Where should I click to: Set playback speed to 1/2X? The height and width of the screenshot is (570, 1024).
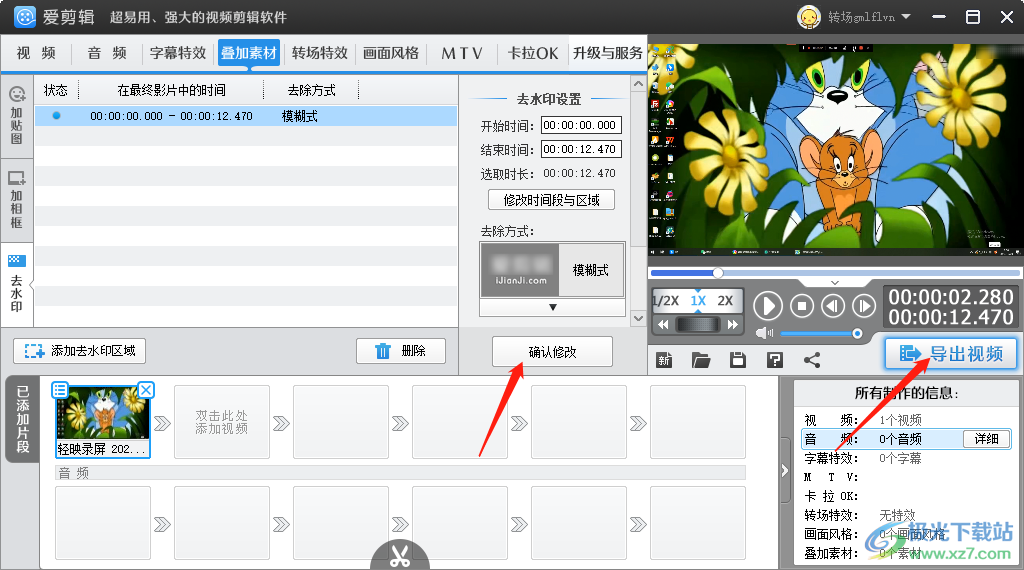(665, 301)
